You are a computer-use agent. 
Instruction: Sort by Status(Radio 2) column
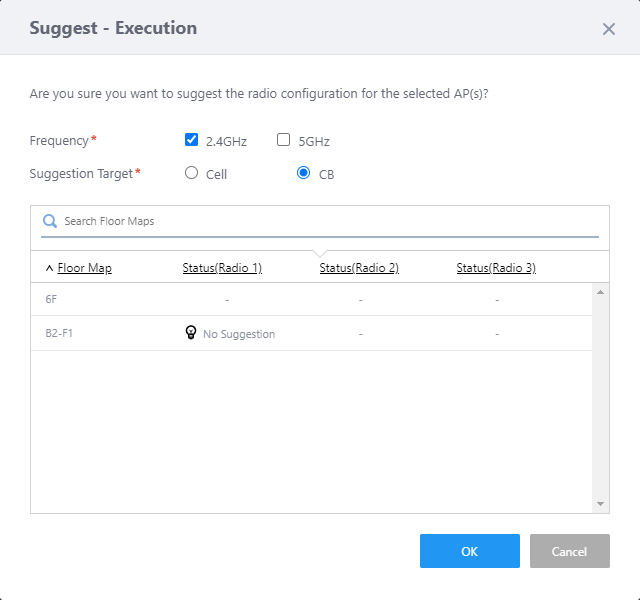click(359, 268)
